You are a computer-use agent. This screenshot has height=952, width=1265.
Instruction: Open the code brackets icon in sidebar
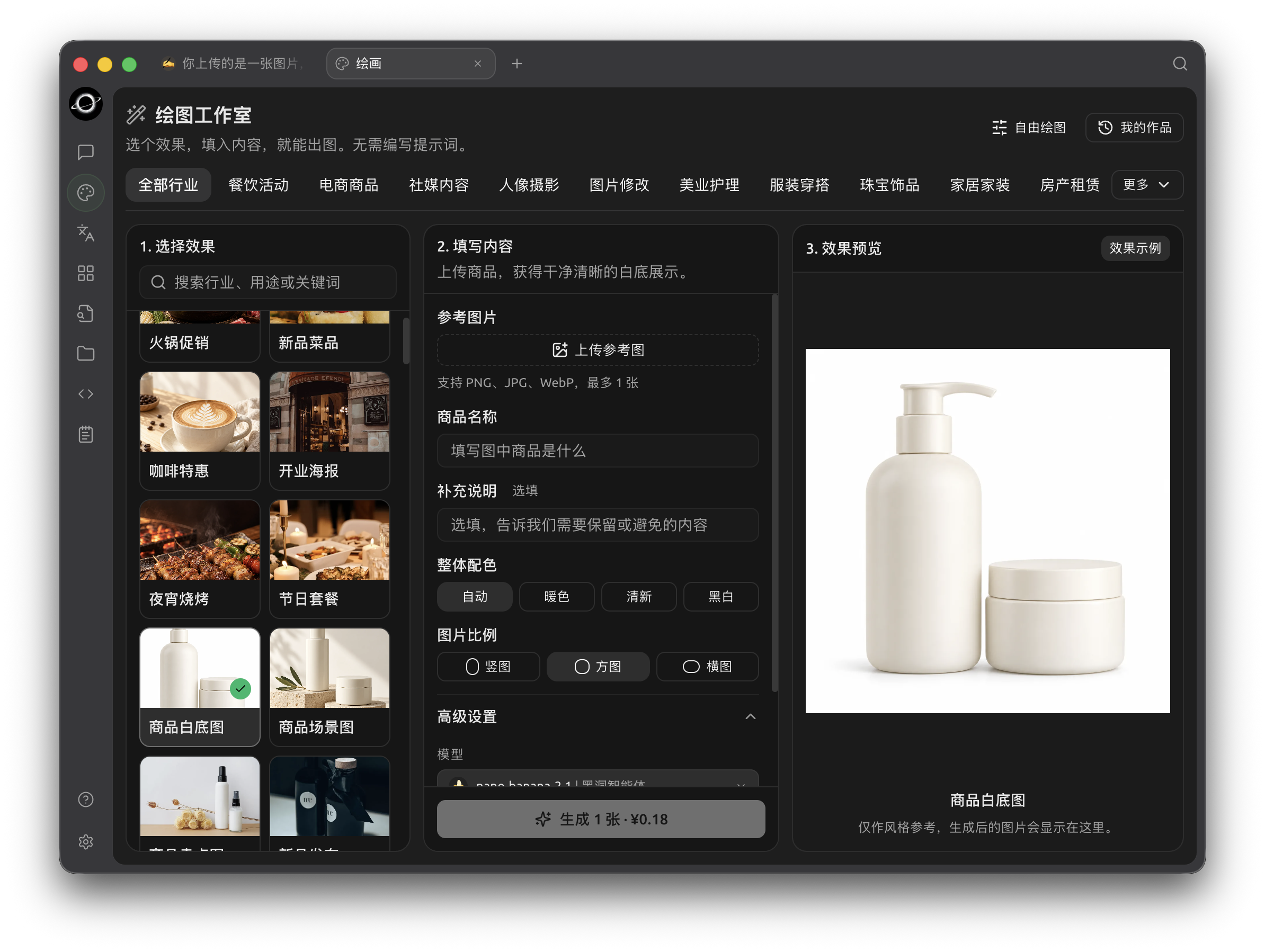tap(86, 394)
